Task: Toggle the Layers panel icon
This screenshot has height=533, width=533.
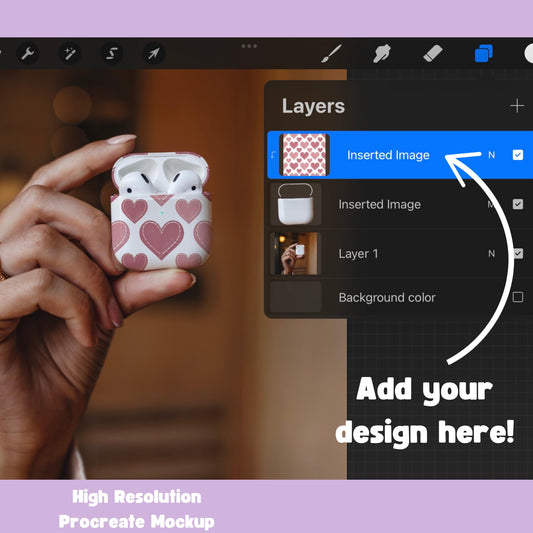Action: (x=483, y=53)
